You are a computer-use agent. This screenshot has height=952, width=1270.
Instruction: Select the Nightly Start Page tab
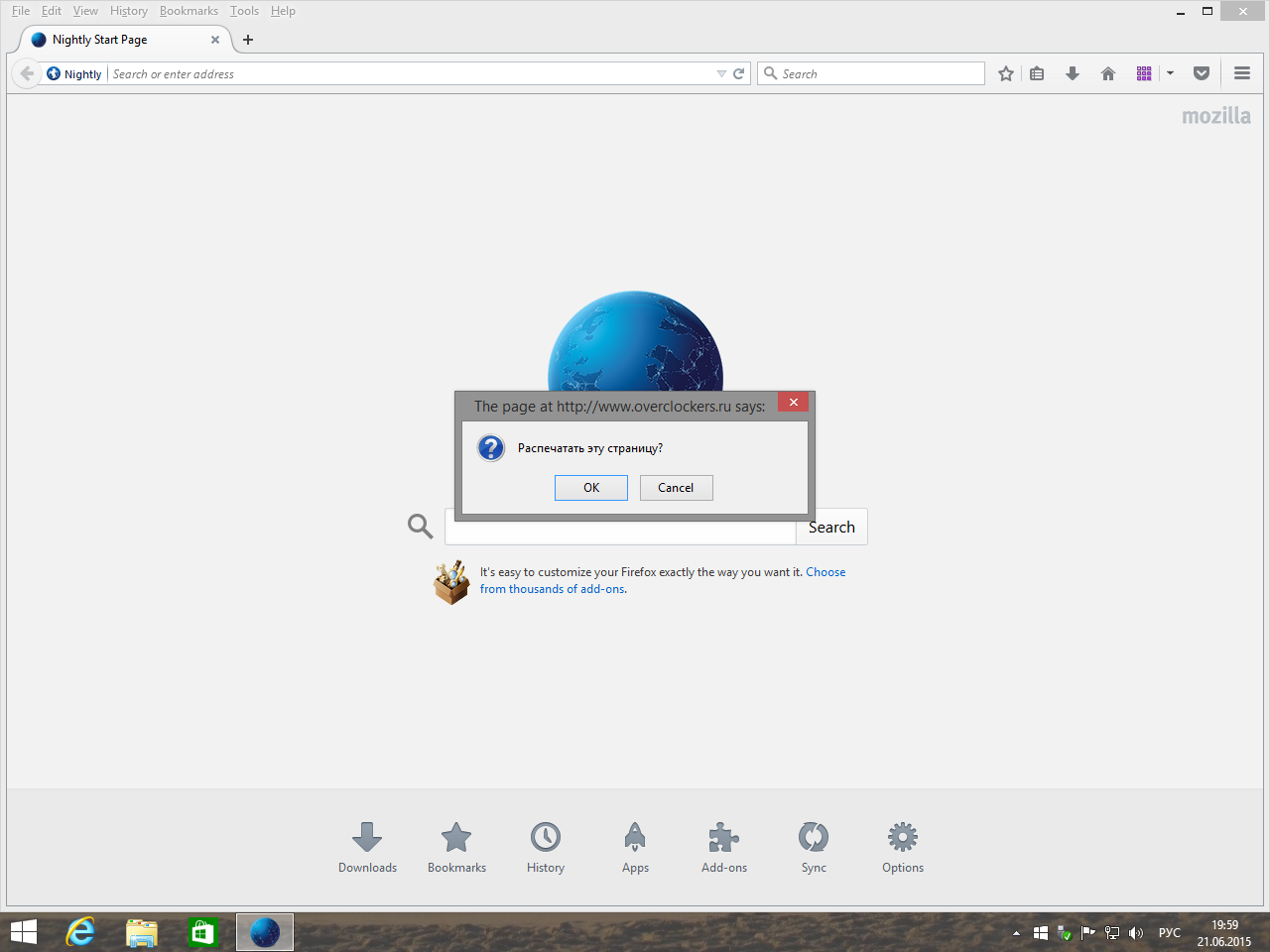point(126,40)
